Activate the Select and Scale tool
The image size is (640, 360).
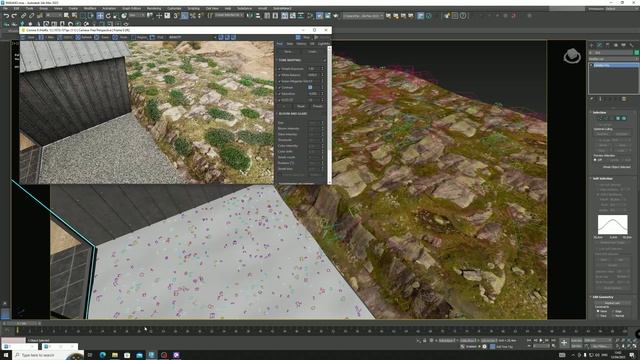[116, 16]
